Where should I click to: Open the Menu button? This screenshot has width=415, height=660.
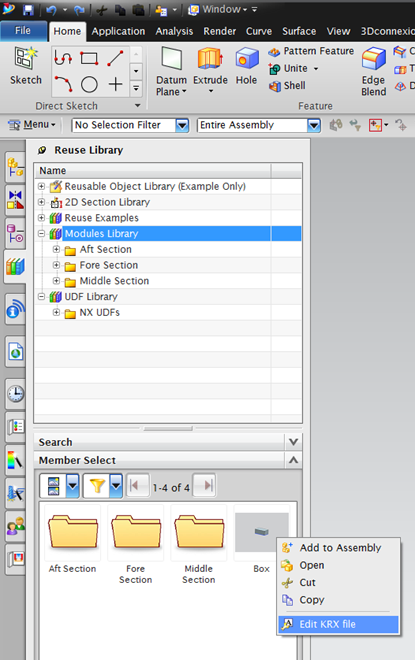(32, 125)
